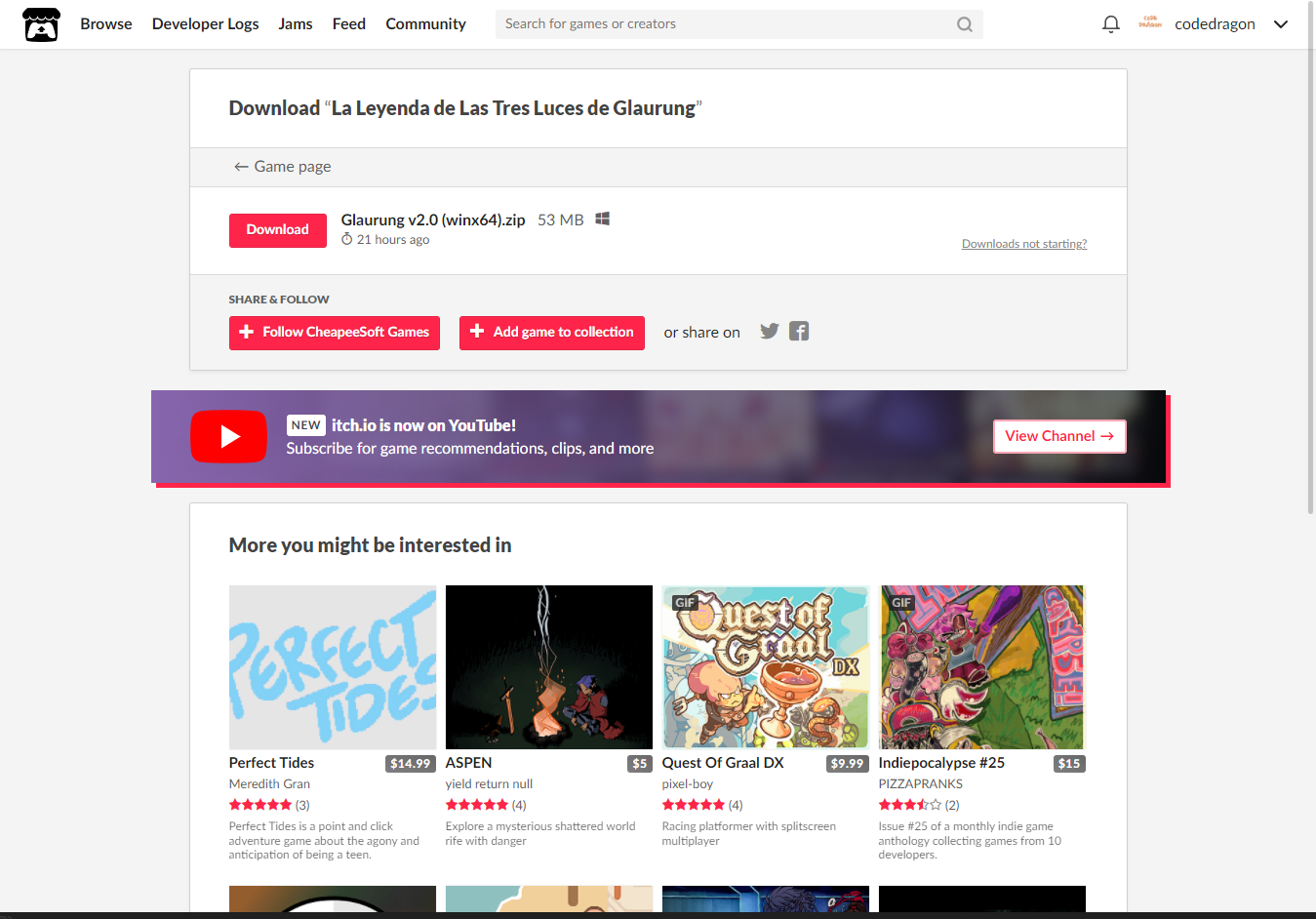Click the $14.99 price tag
The height and width of the screenshot is (919, 1316).
click(x=411, y=764)
